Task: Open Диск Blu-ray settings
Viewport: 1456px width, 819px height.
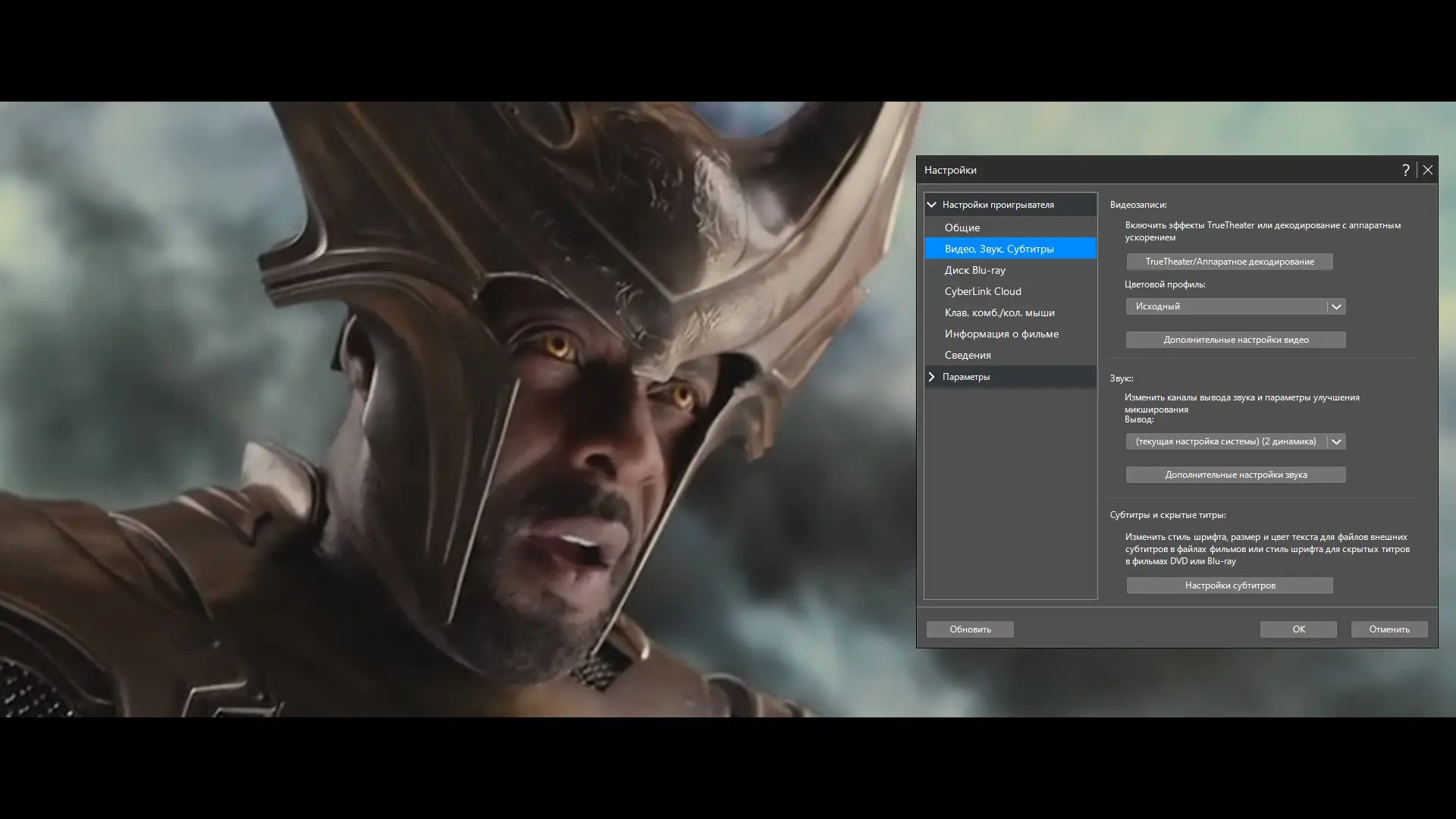Action: 974,270
